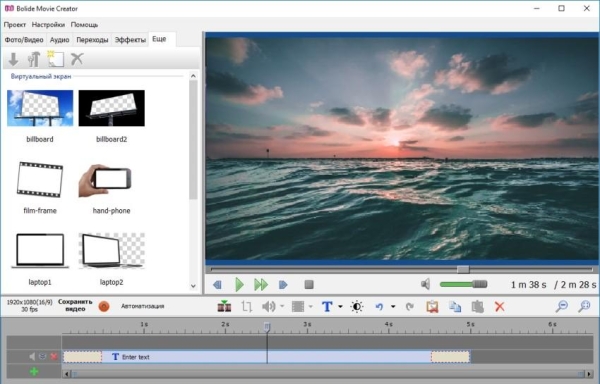Click the Автоматизация button
The height and width of the screenshot is (384, 600).
(x=143, y=306)
